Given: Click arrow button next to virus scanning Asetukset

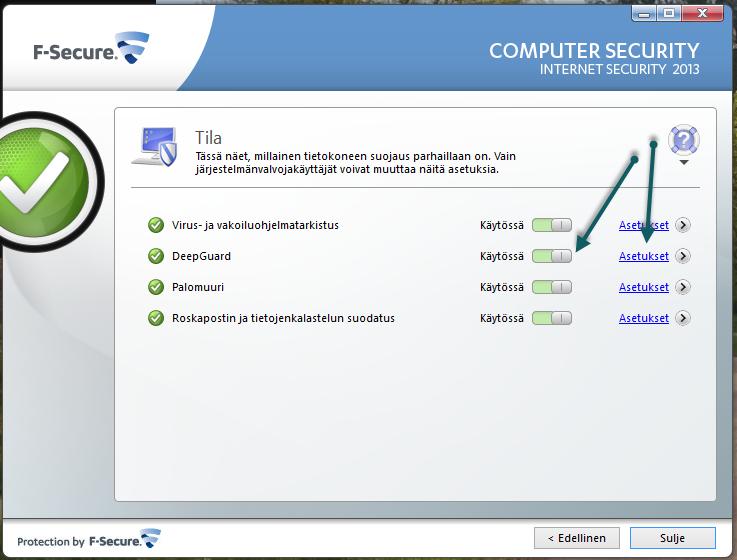Looking at the screenshot, I should 683,225.
